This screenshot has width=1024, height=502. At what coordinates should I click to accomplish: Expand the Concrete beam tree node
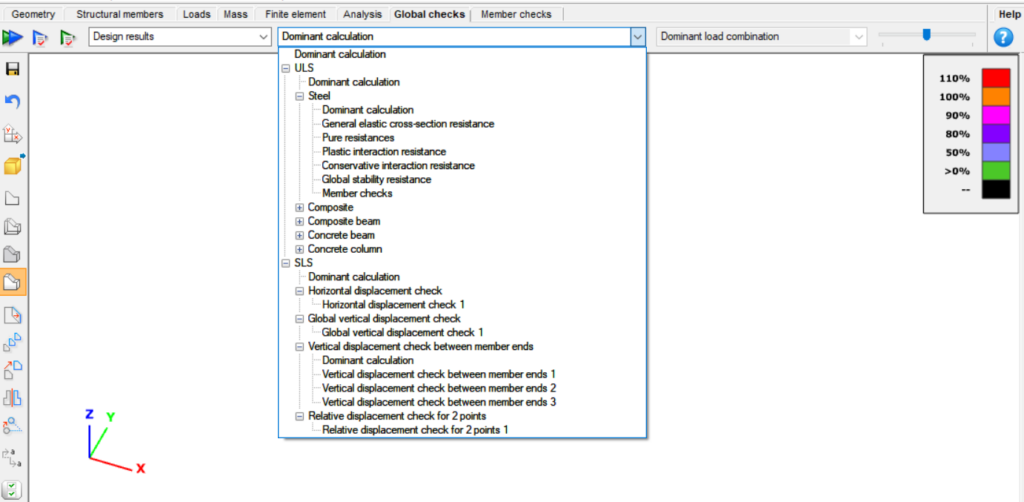[299, 236]
